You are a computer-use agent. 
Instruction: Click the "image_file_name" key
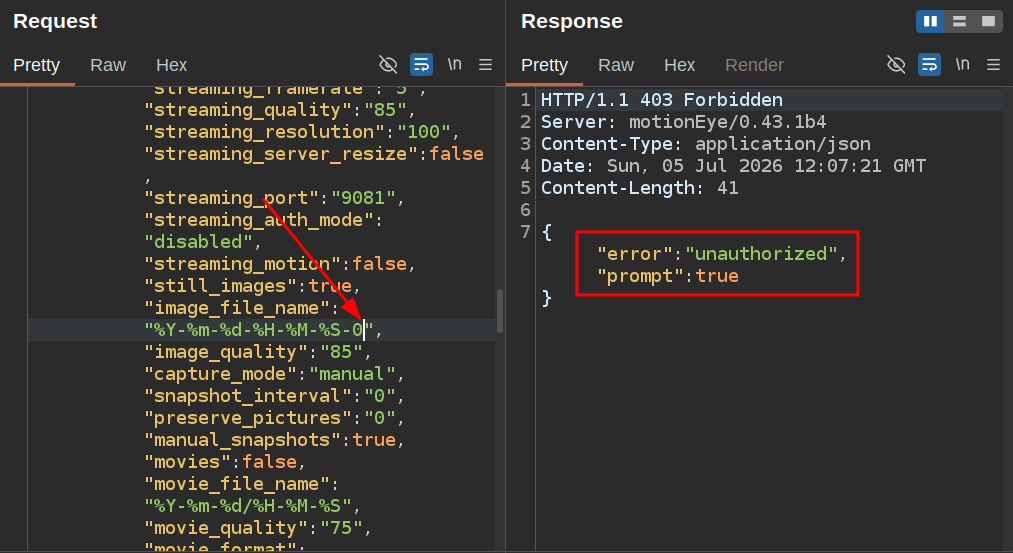click(237, 308)
